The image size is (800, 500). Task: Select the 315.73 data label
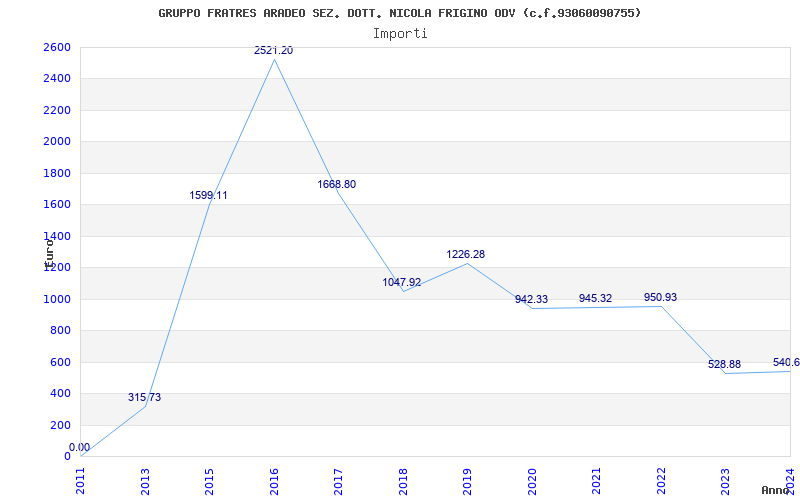tap(144, 397)
